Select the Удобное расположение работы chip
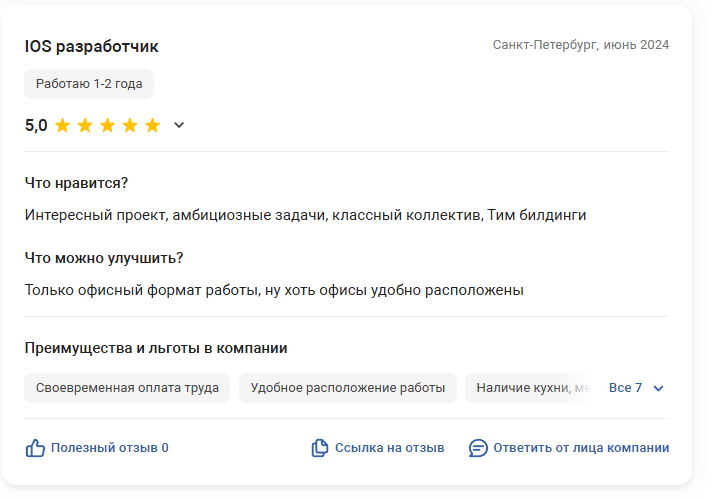 click(348, 388)
